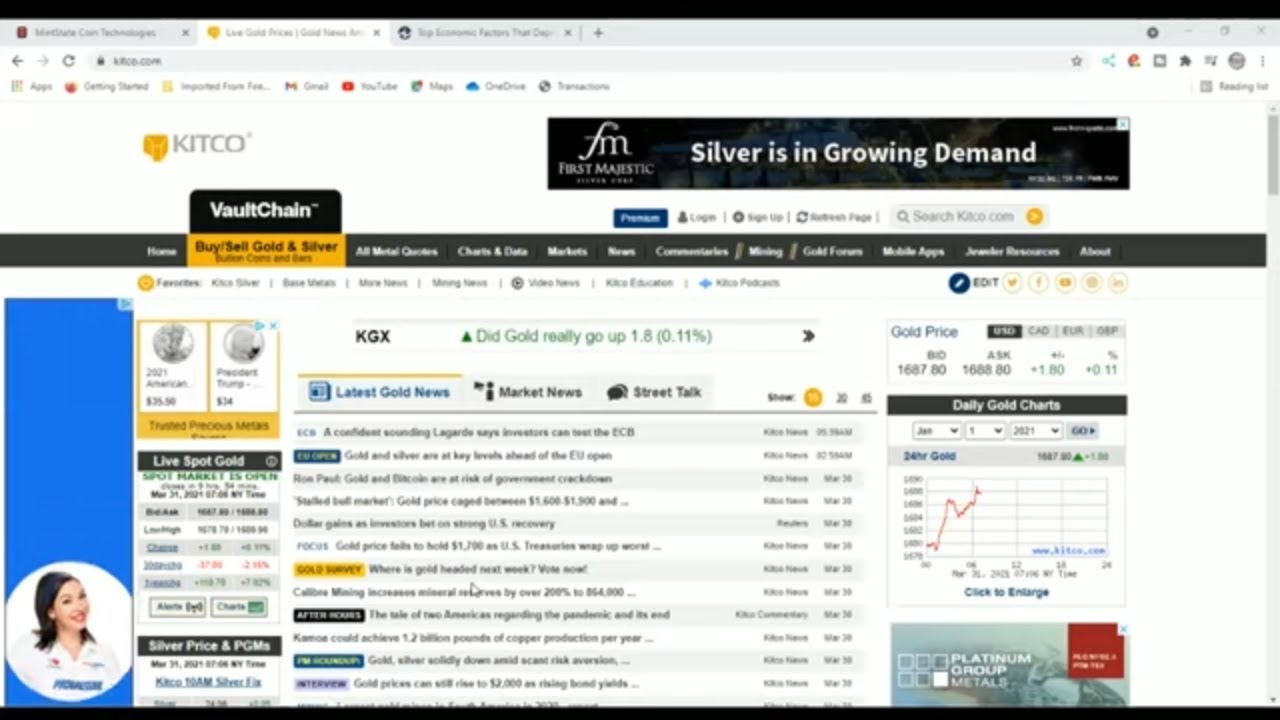Go back with the browser back arrow
This screenshot has width=1280, height=720.
[x=17, y=61]
